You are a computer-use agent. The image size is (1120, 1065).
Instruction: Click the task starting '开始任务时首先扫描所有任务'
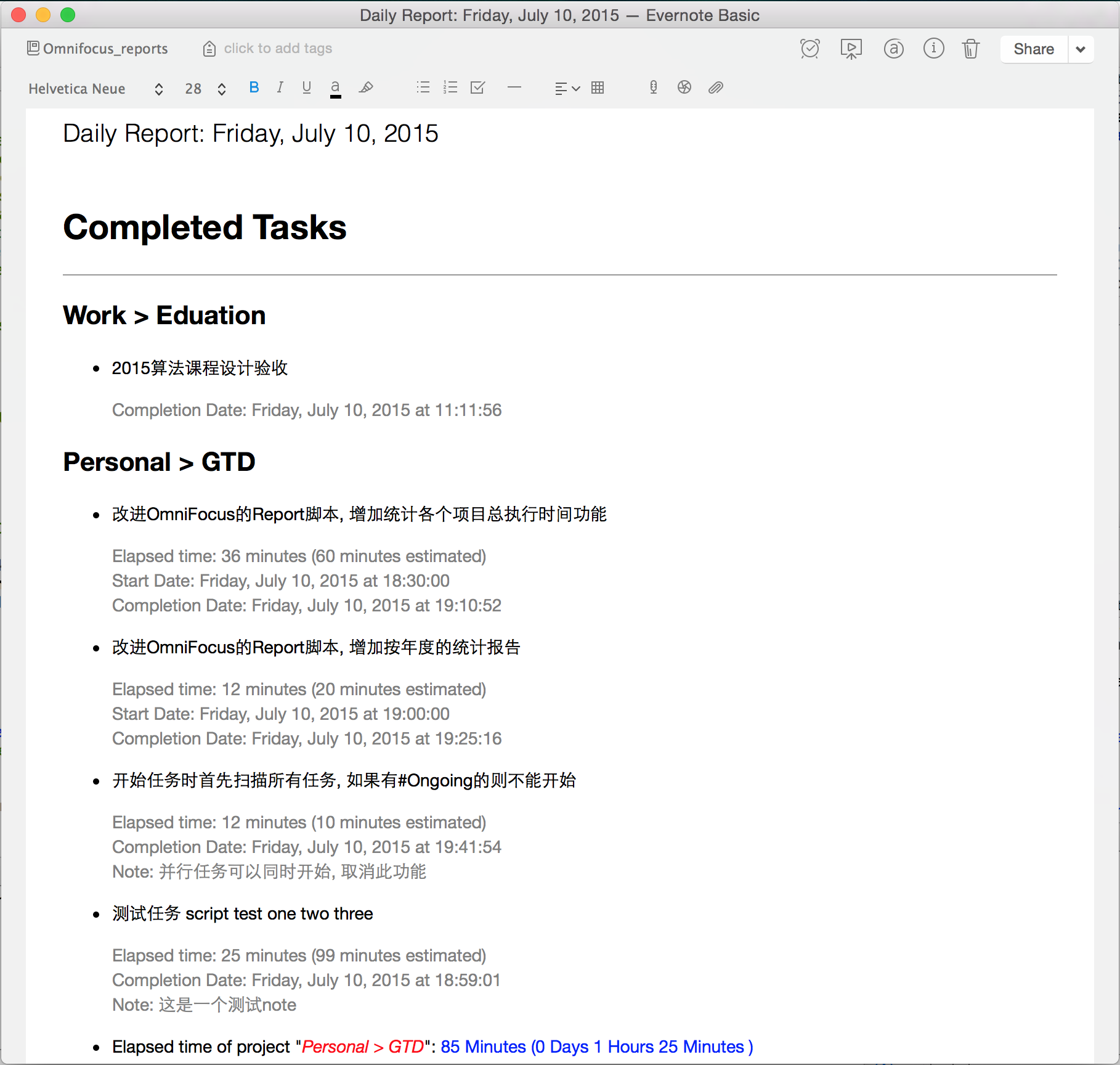click(x=344, y=781)
